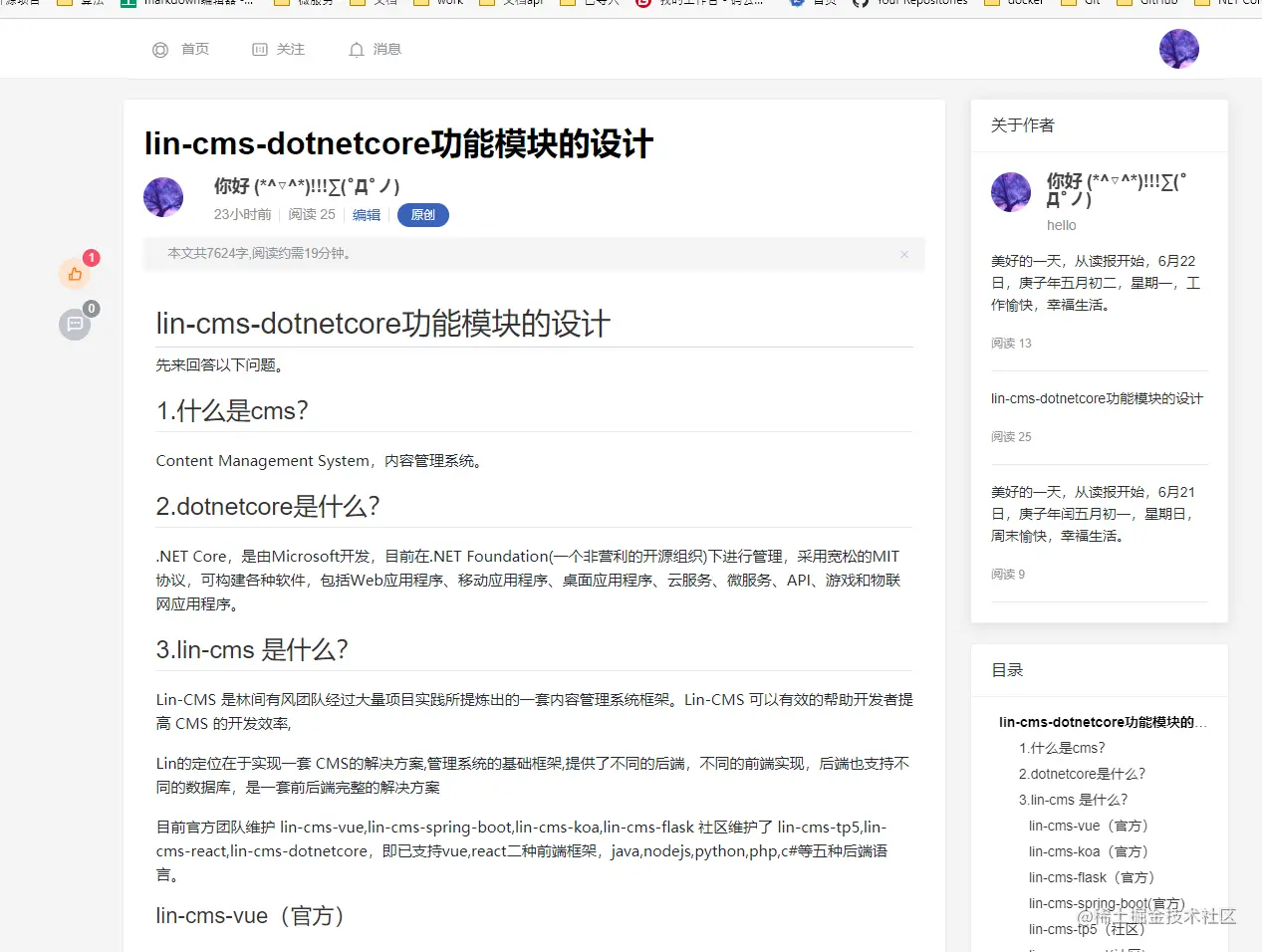Image resolution: width=1262 pixels, height=952 pixels.
Task: Click the thumbs-up like button
Action: click(75, 274)
